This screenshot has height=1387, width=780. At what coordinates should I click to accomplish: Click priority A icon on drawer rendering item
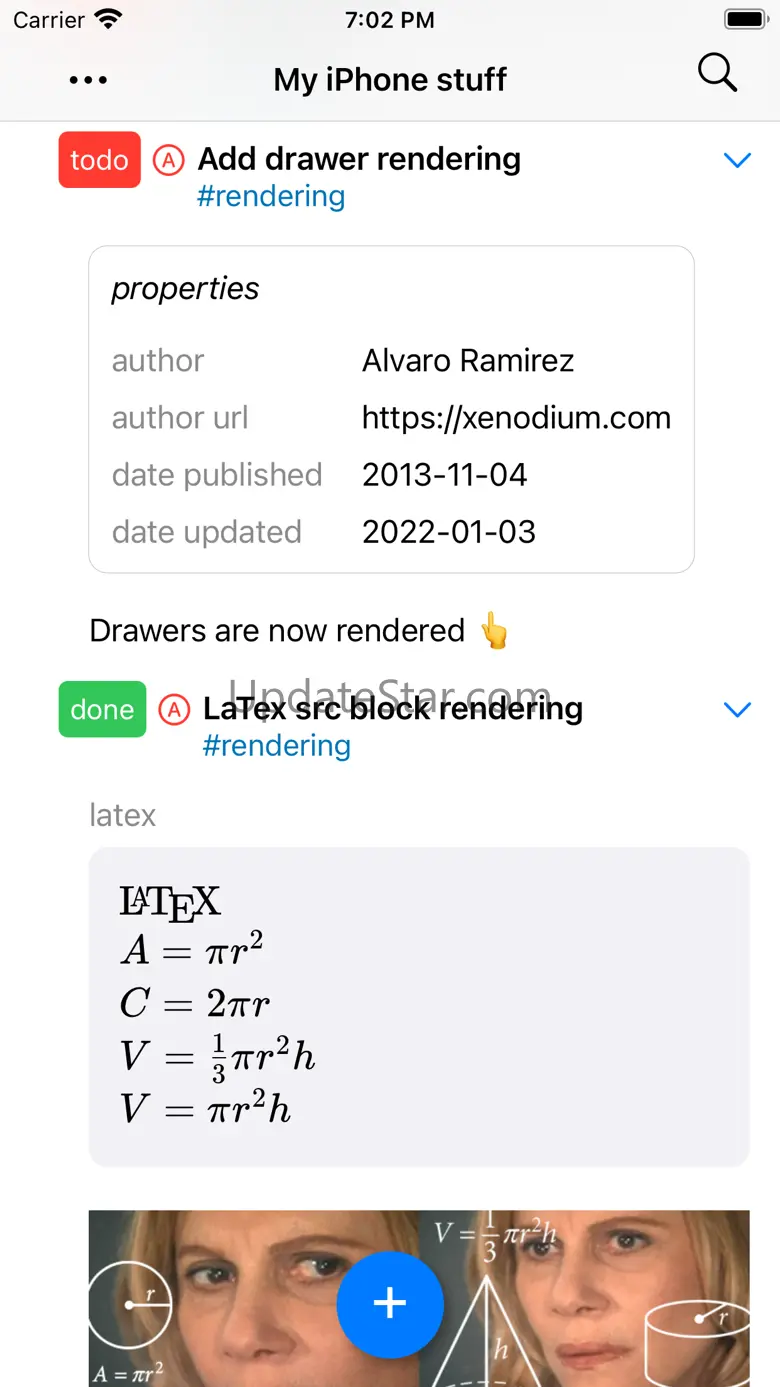tap(169, 159)
